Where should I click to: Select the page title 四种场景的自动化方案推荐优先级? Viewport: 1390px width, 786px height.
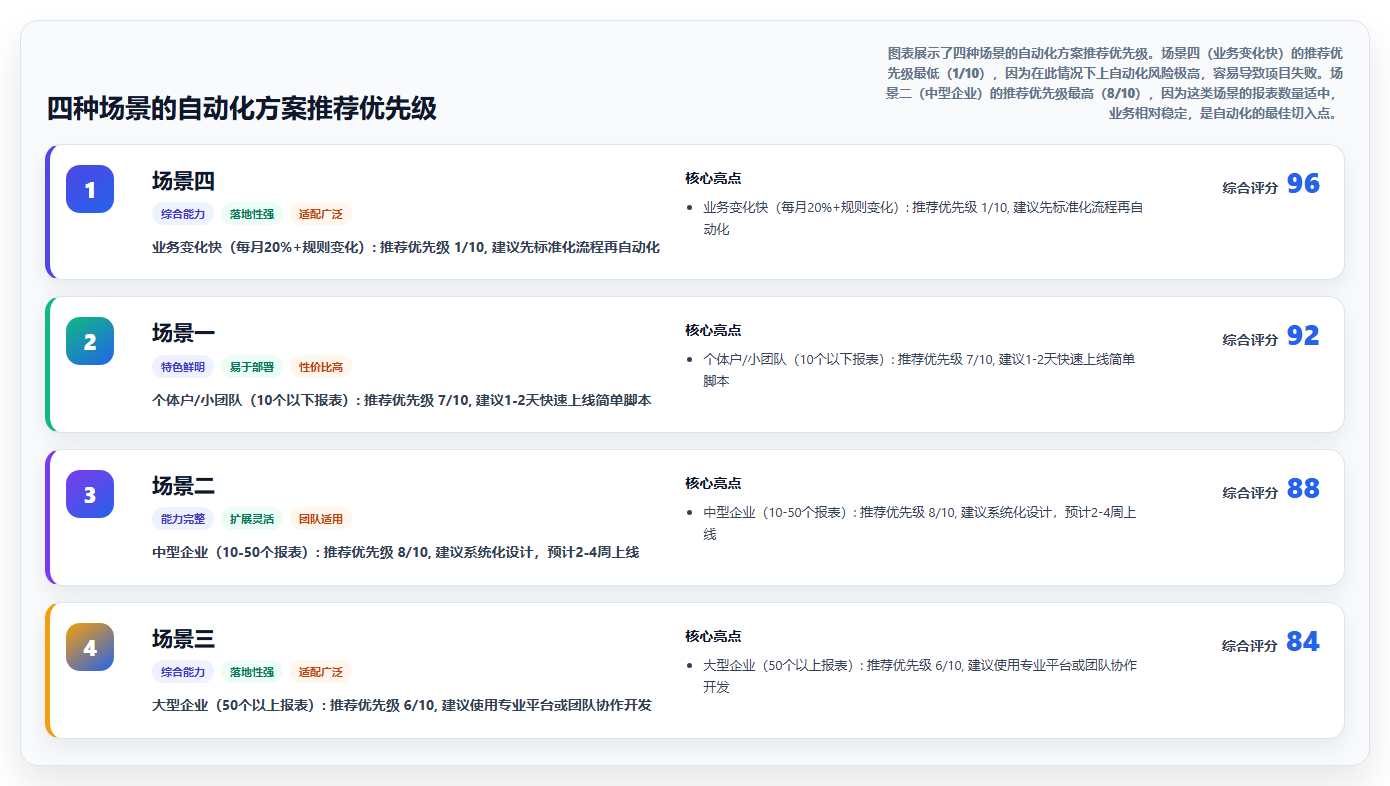pyautogui.click(x=242, y=108)
